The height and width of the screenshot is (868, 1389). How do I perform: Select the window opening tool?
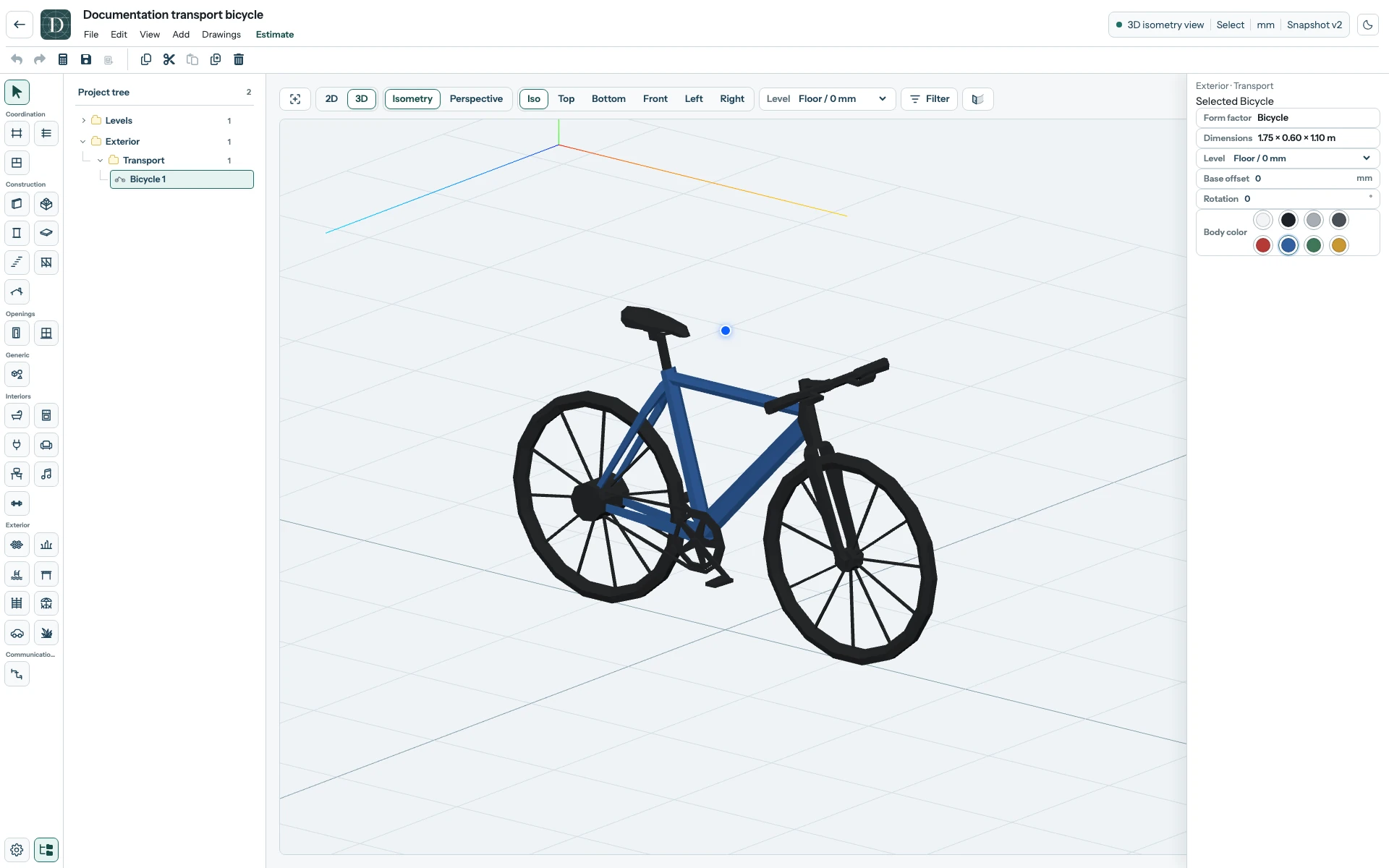(46, 333)
